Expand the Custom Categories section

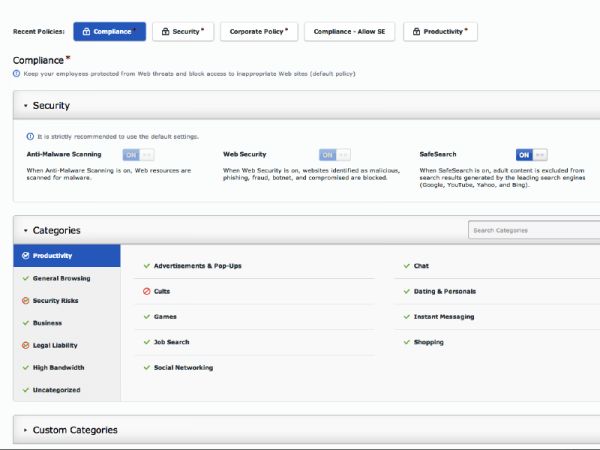tap(25, 430)
